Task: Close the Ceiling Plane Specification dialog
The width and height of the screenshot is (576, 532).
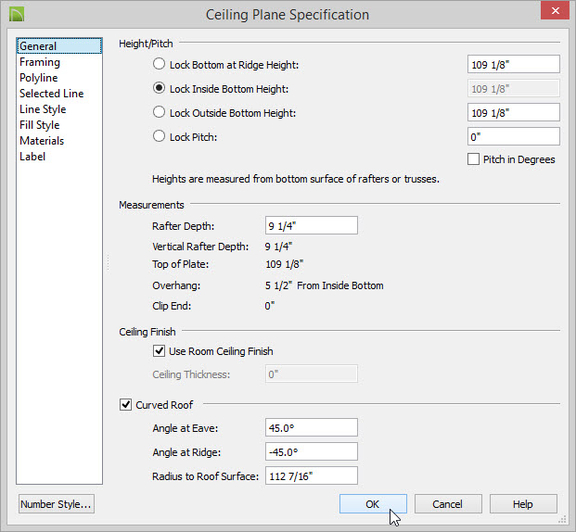Action: click(555, 11)
